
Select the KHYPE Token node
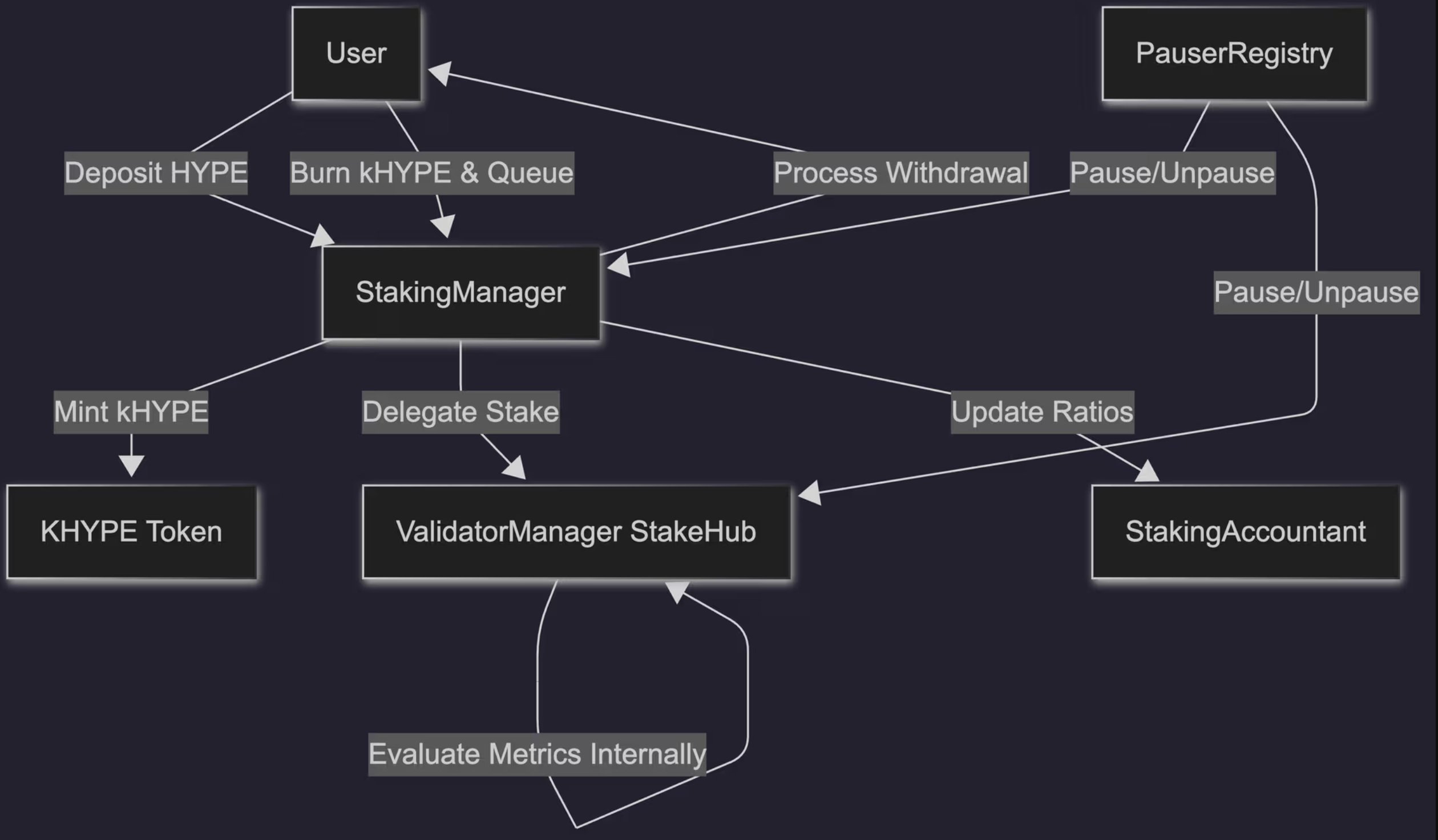(131, 532)
